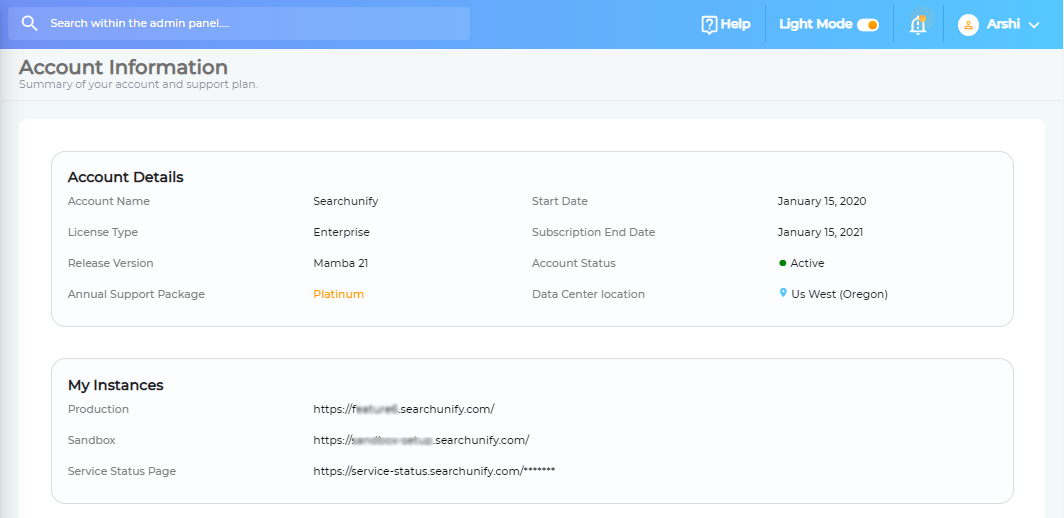Image resolution: width=1064 pixels, height=518 pixels.
Task: Click the green Active status dot
Action: click(782, 263)
